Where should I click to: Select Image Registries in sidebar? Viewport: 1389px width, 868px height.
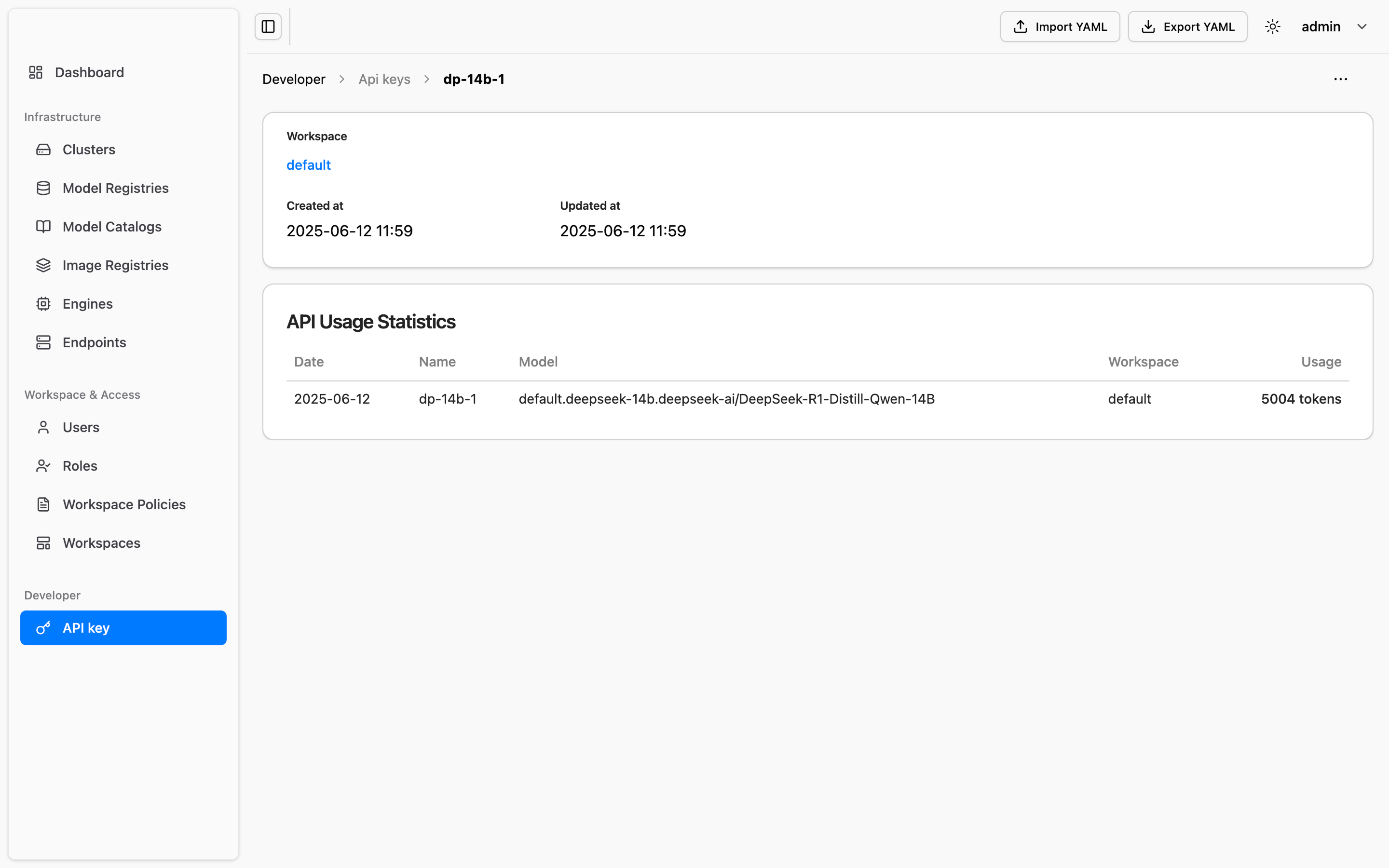point(123,265)
